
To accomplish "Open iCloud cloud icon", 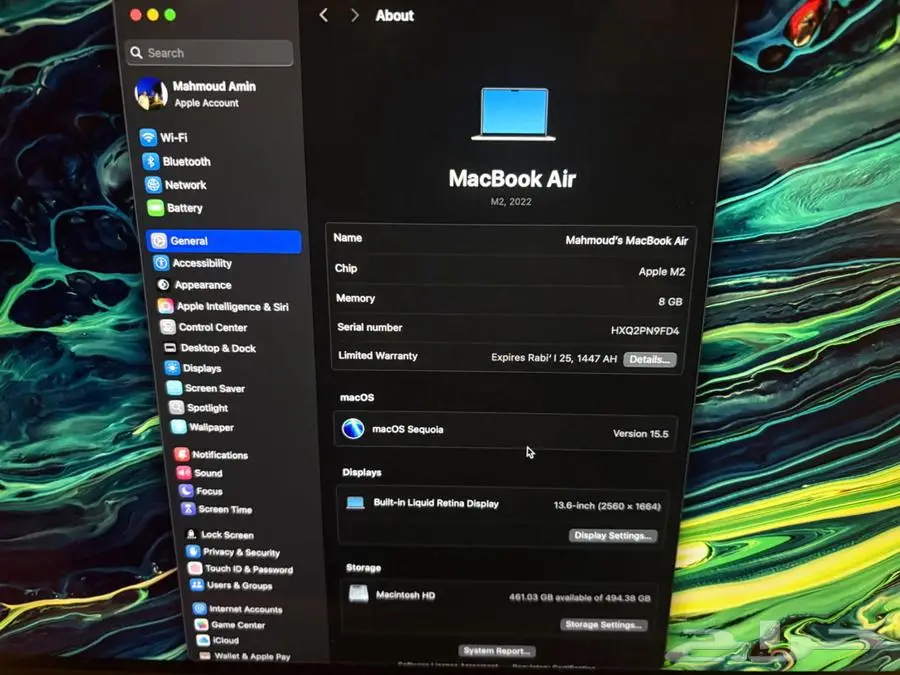I will [x=203, y=640].
